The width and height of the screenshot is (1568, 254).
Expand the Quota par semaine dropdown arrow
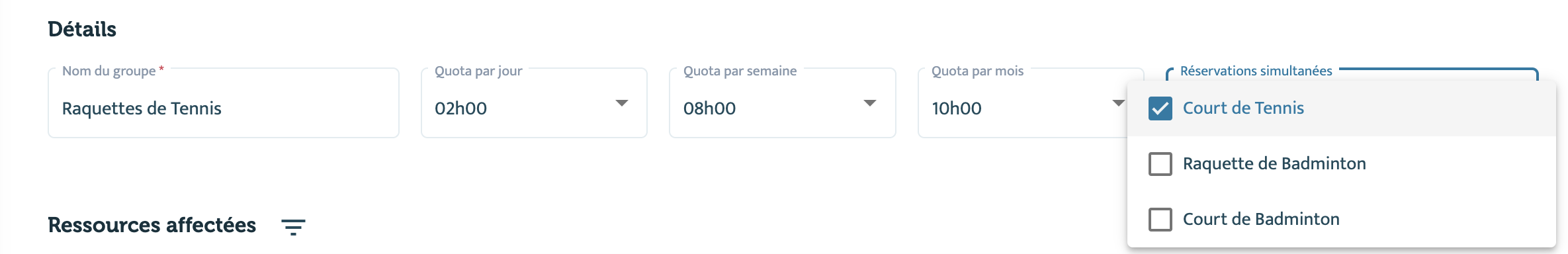(870, 103)
